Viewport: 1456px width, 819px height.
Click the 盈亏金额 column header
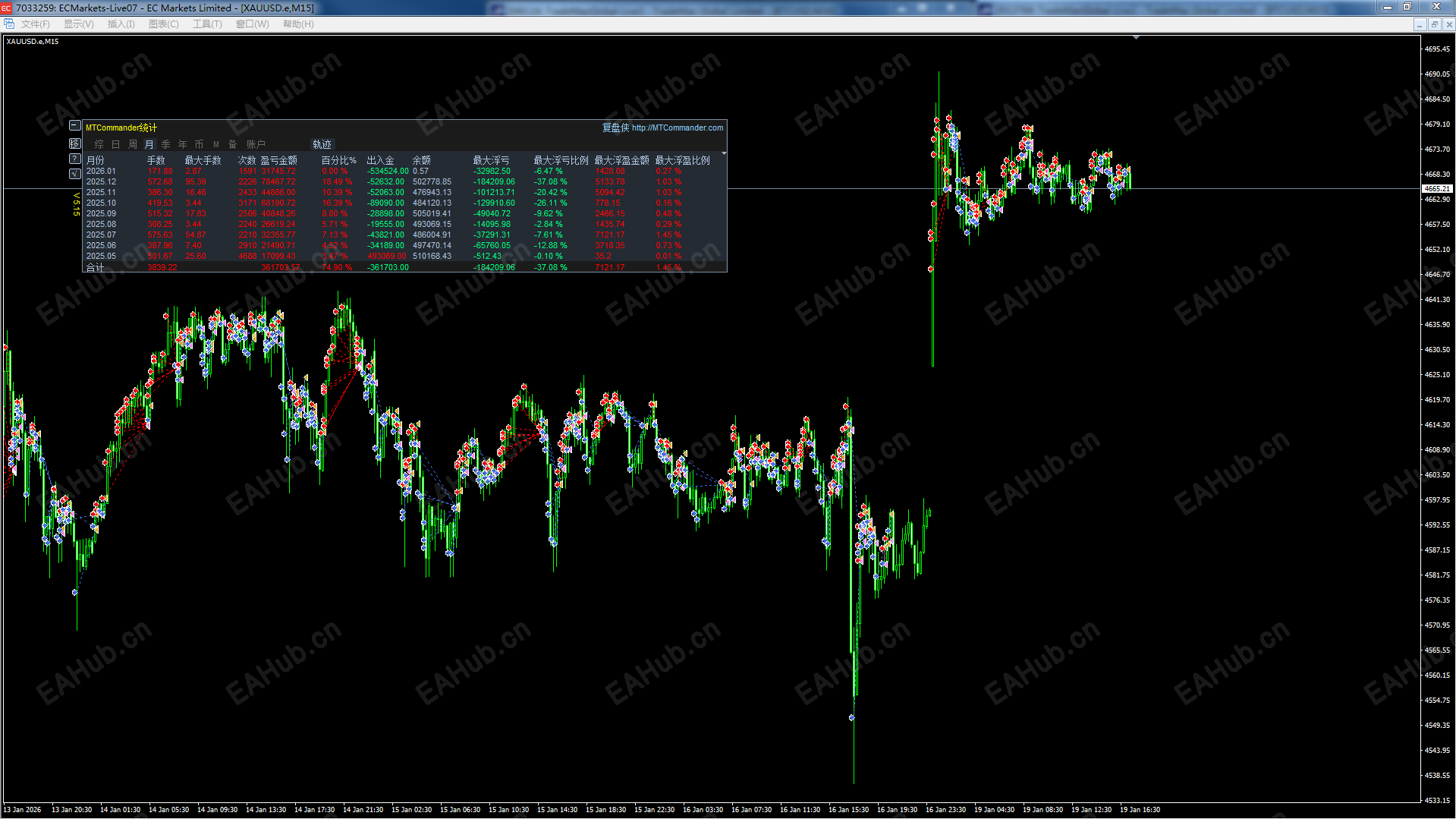click(x=279, y=160)
